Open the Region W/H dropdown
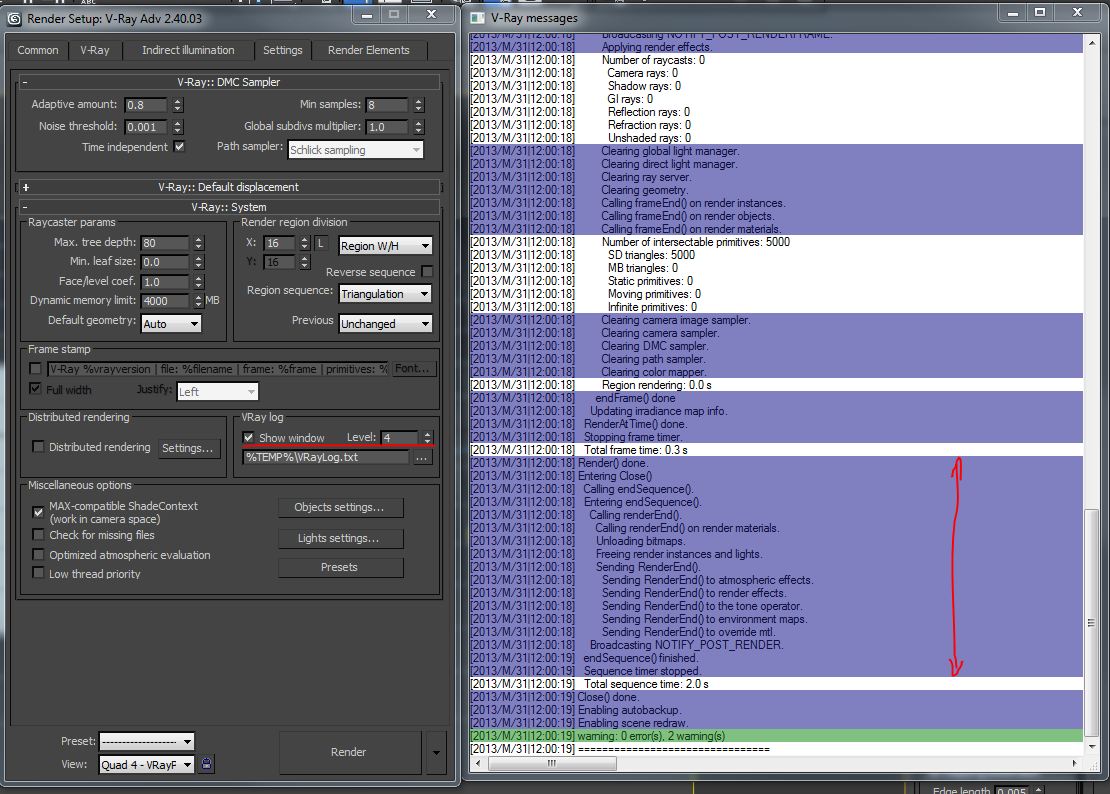 pos(385,246)
